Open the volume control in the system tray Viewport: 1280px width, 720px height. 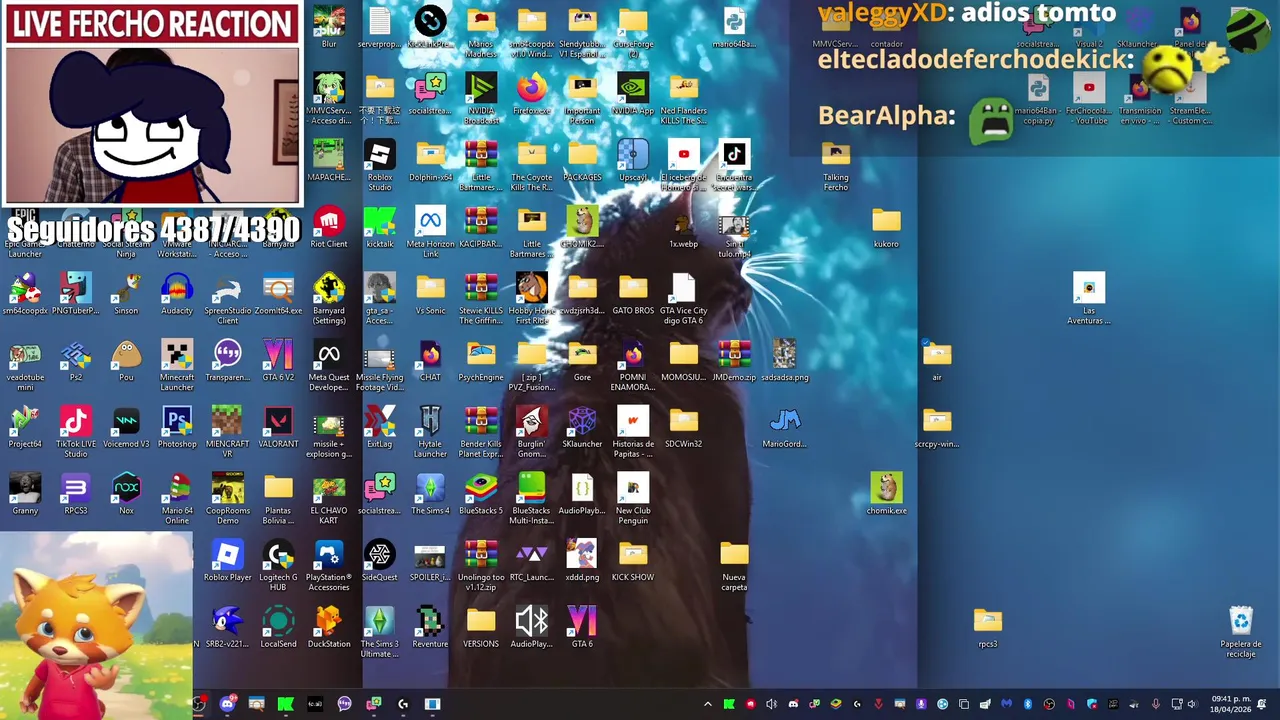coord(1192,704)
